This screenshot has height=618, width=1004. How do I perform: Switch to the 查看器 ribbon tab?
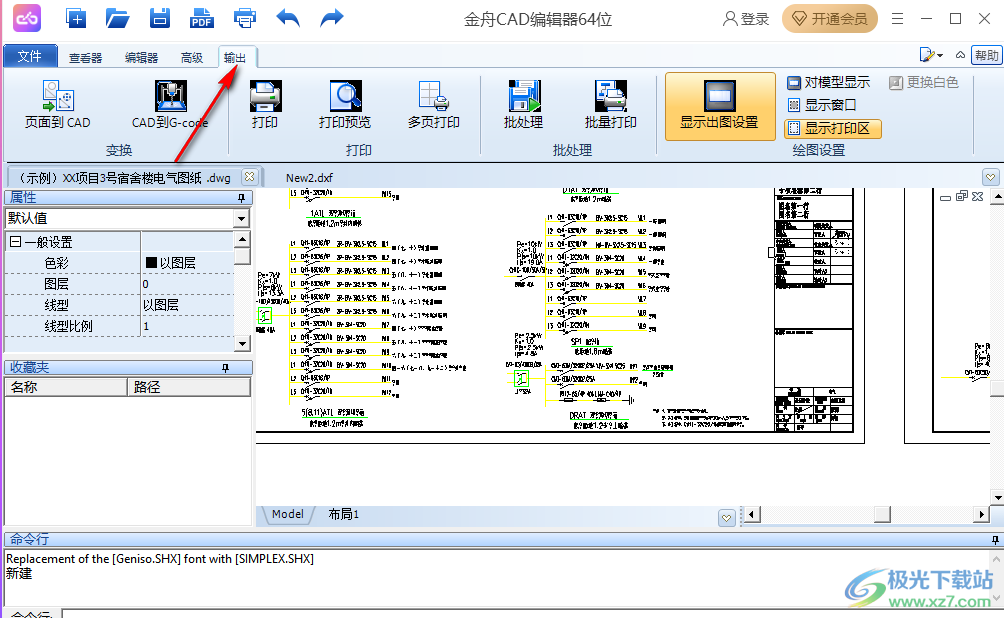(85, 58)
